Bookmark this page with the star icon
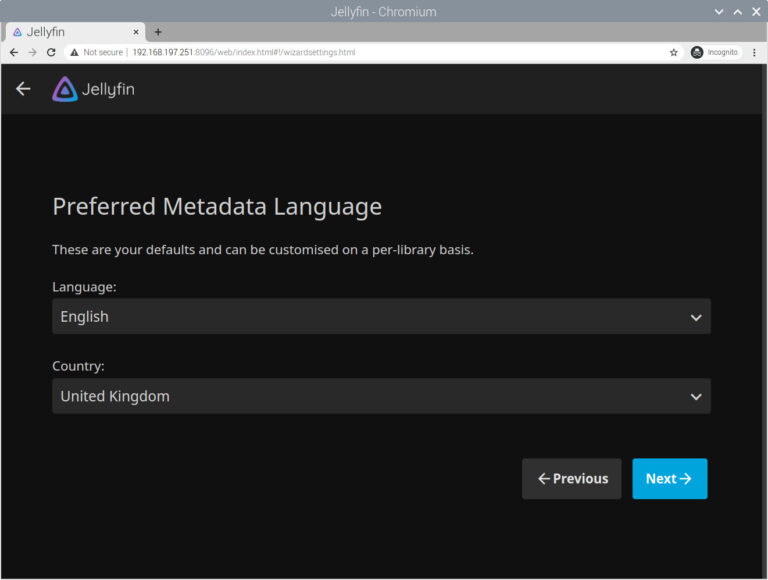768x580 pixels. (674, 52)
